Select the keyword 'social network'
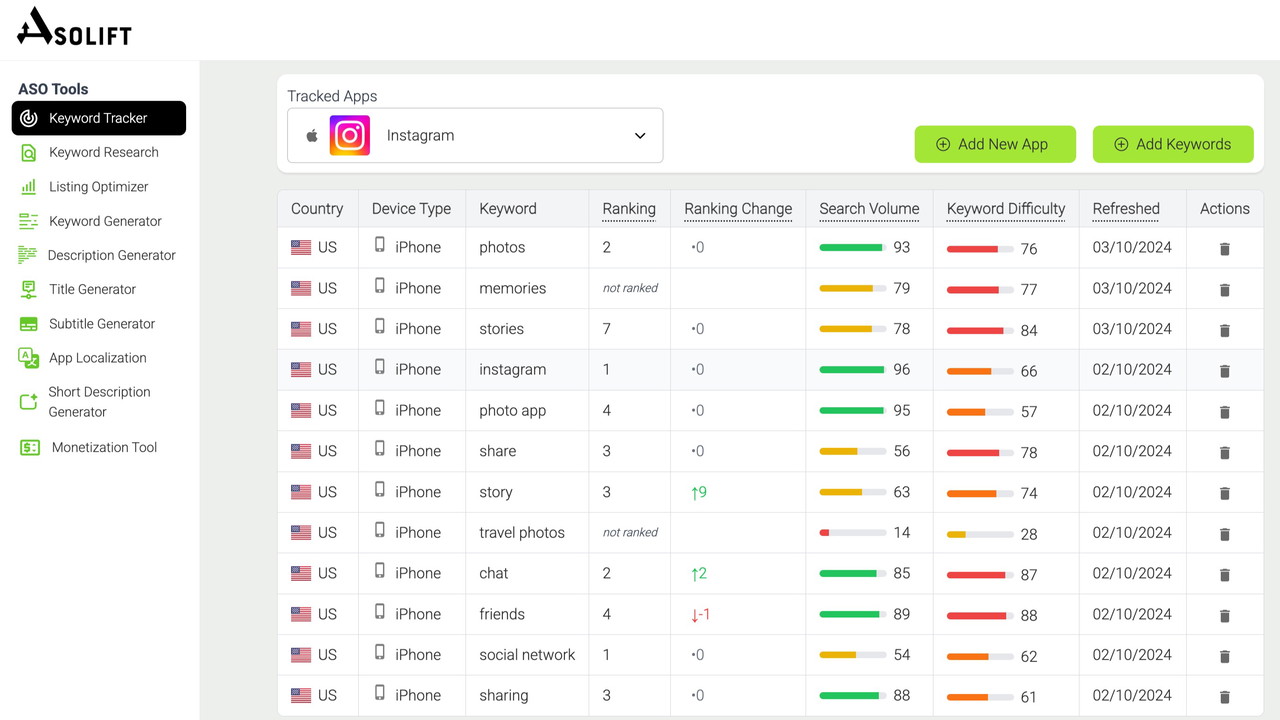 pos(527,655)
